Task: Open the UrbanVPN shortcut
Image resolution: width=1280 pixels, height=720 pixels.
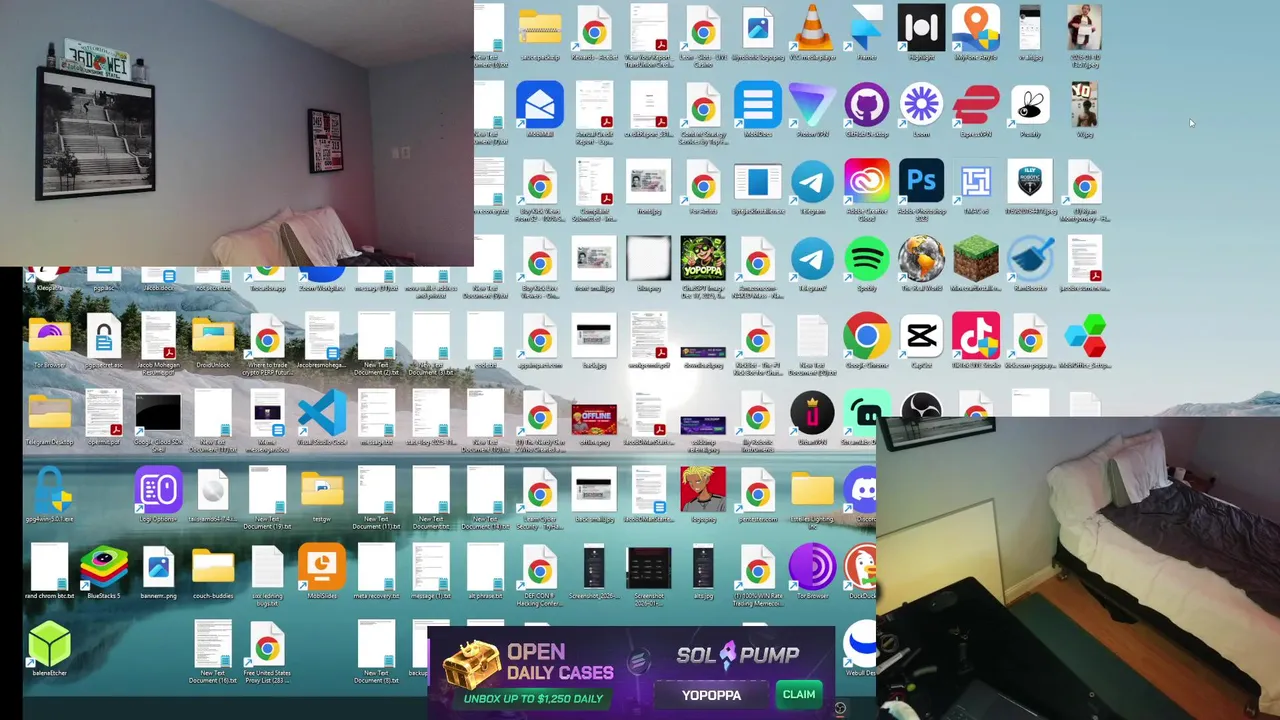Action: pos(812,414)
